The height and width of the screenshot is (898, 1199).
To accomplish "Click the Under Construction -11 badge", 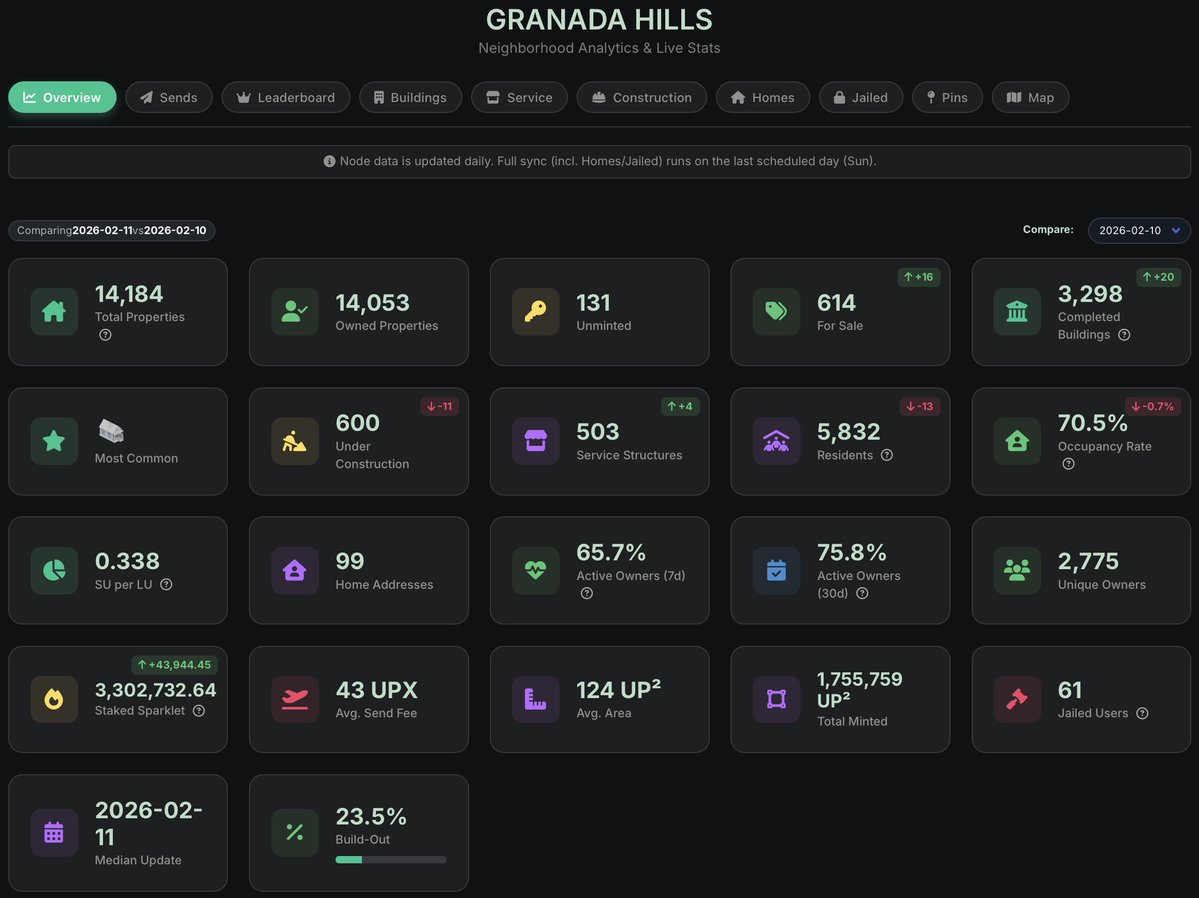I will click(x=440, y=406).
